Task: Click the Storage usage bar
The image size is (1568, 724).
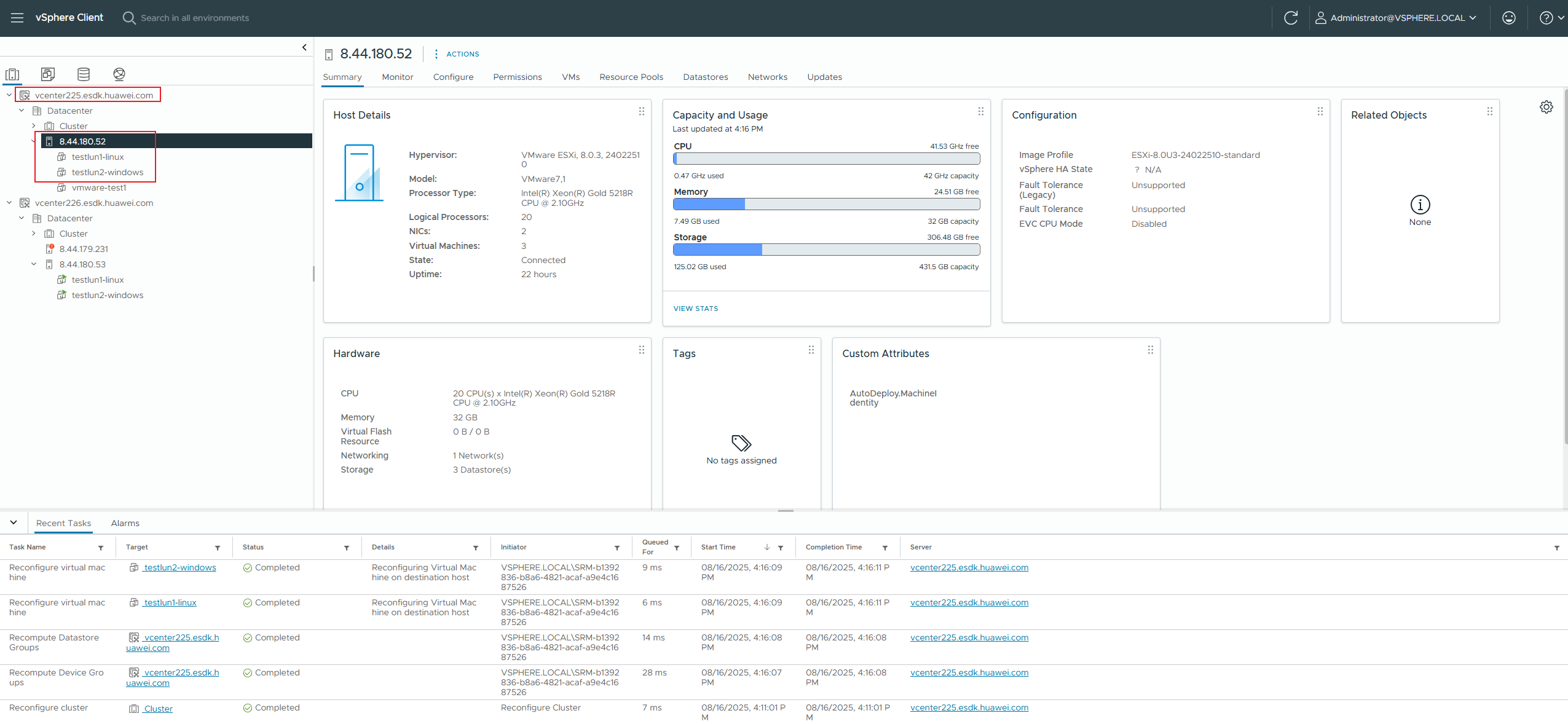Action: point(826,250)
